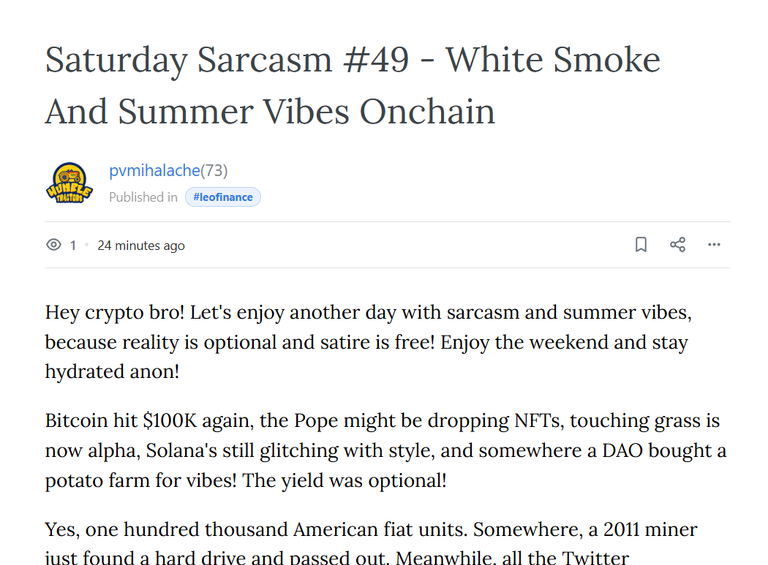
Task: Click the title line And Summer Vibes Onchain
Action: tap(270, 111)
